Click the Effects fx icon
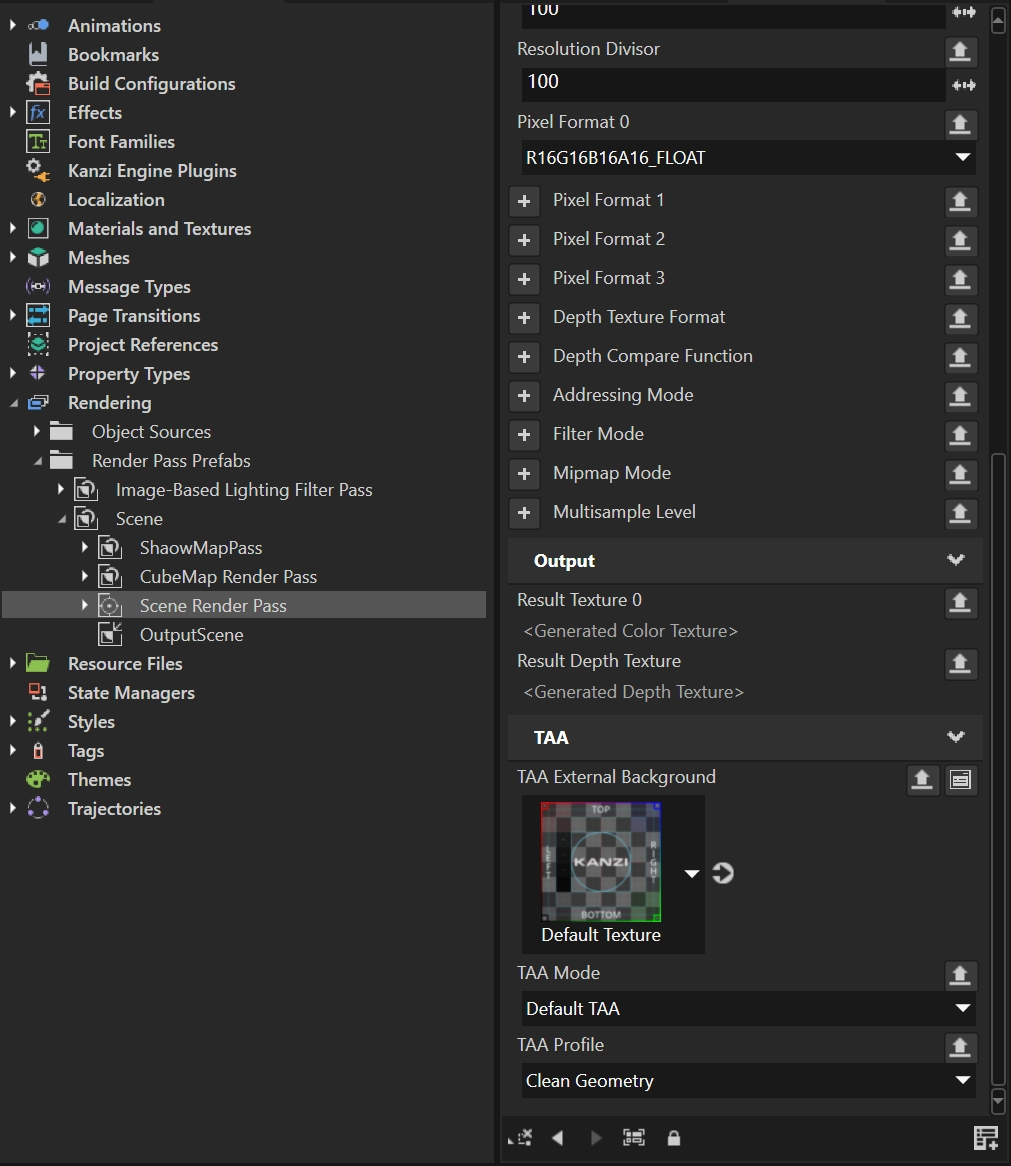This screenshot has height=1166, width=1011. 38,112
